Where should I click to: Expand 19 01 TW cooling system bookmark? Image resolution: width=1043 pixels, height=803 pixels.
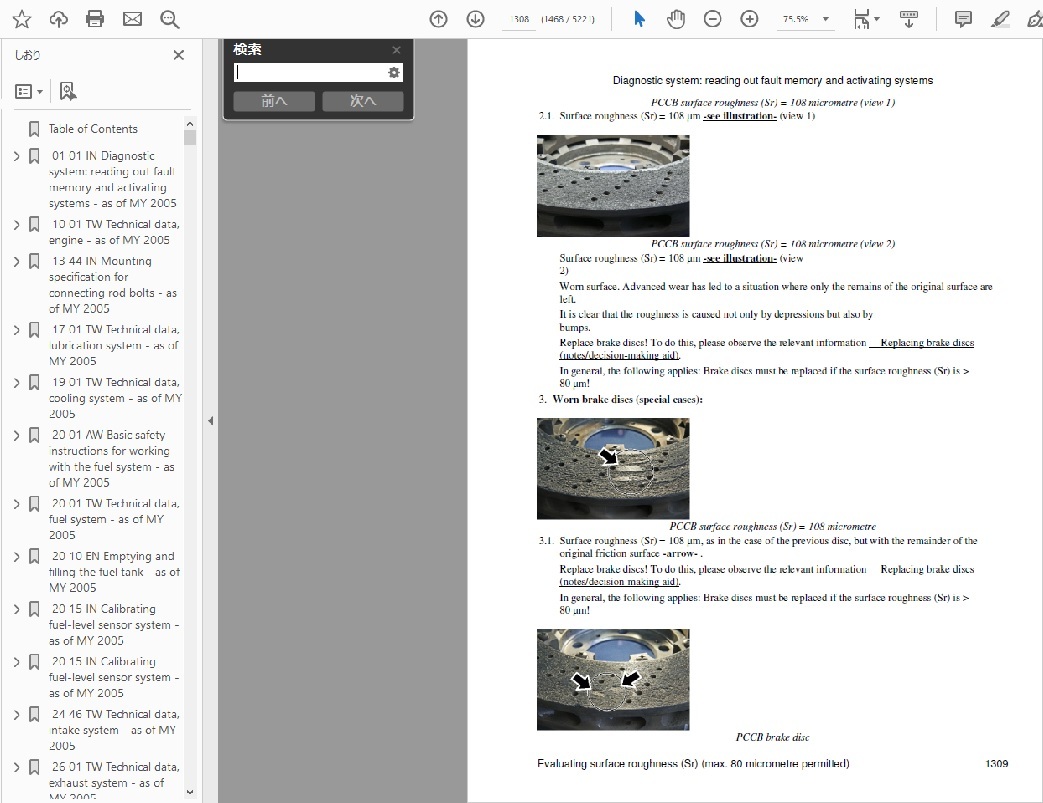(17, 383)
